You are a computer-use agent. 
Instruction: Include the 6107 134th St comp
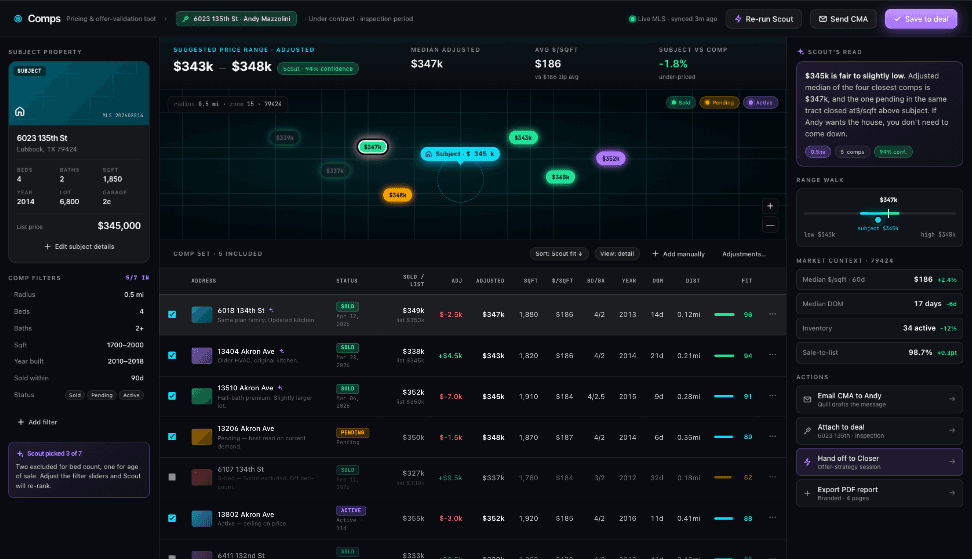point(172,477)
